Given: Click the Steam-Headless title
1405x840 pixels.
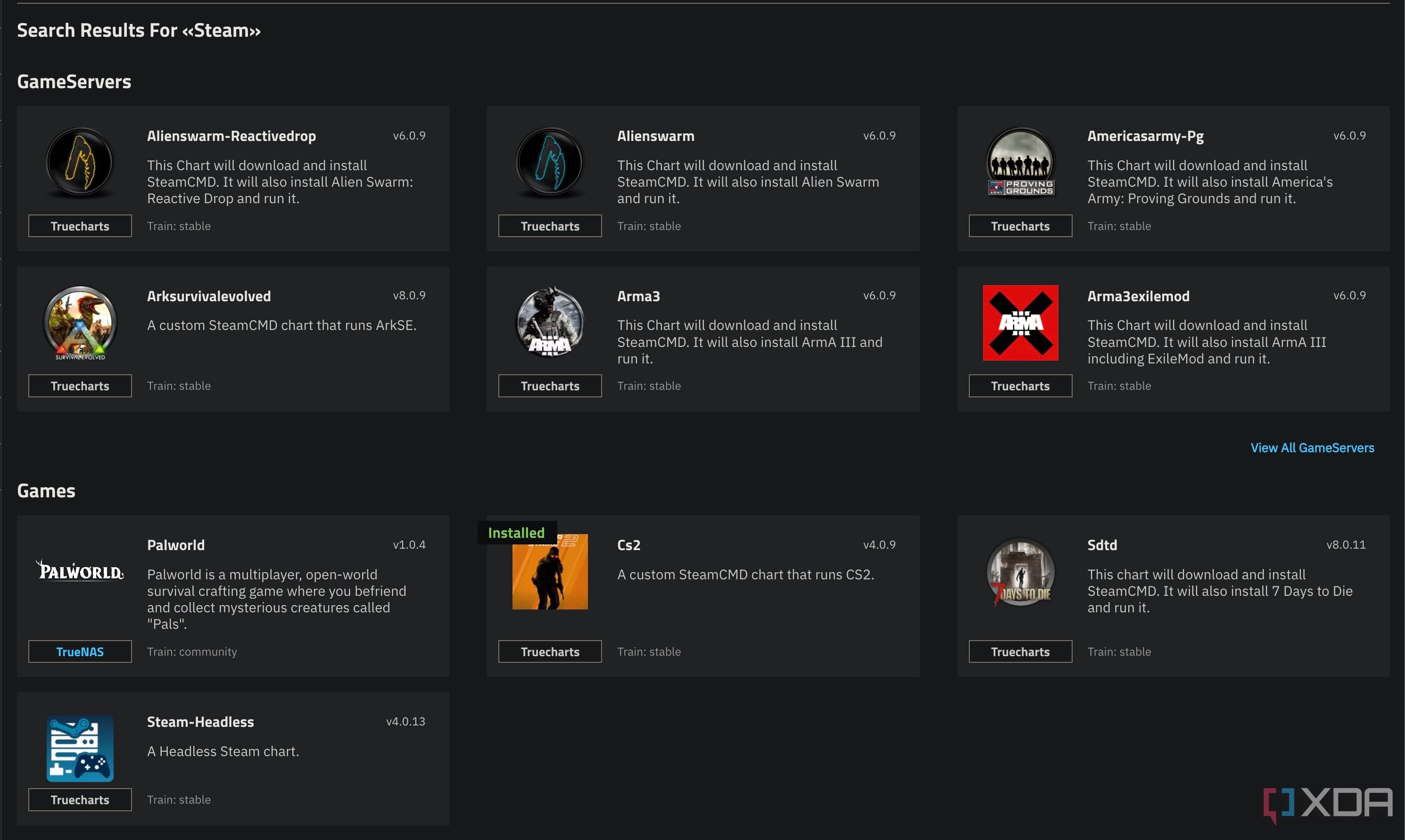Looking at the screenshot, I should point(200,722).
